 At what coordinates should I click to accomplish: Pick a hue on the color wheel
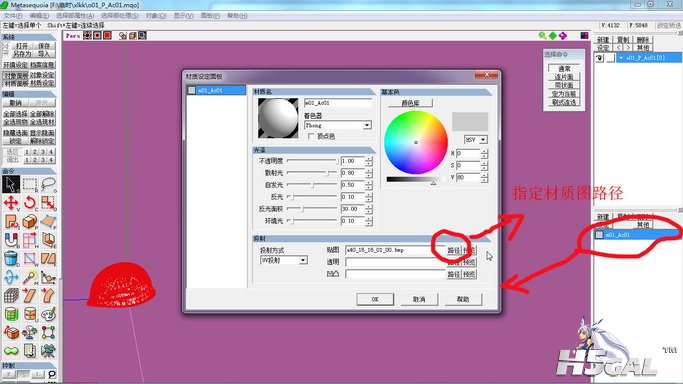[x=416, y=142]
